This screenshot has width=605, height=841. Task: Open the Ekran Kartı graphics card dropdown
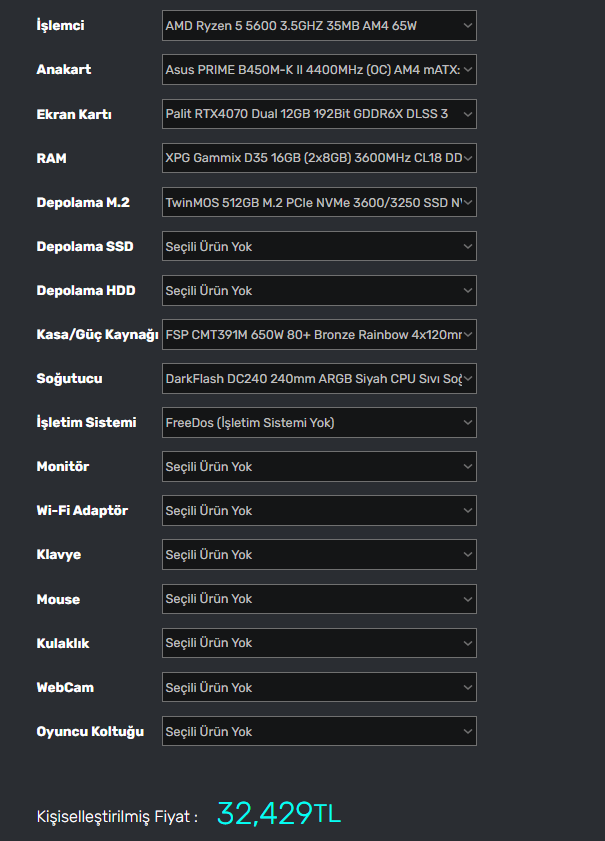click(318, 114)
